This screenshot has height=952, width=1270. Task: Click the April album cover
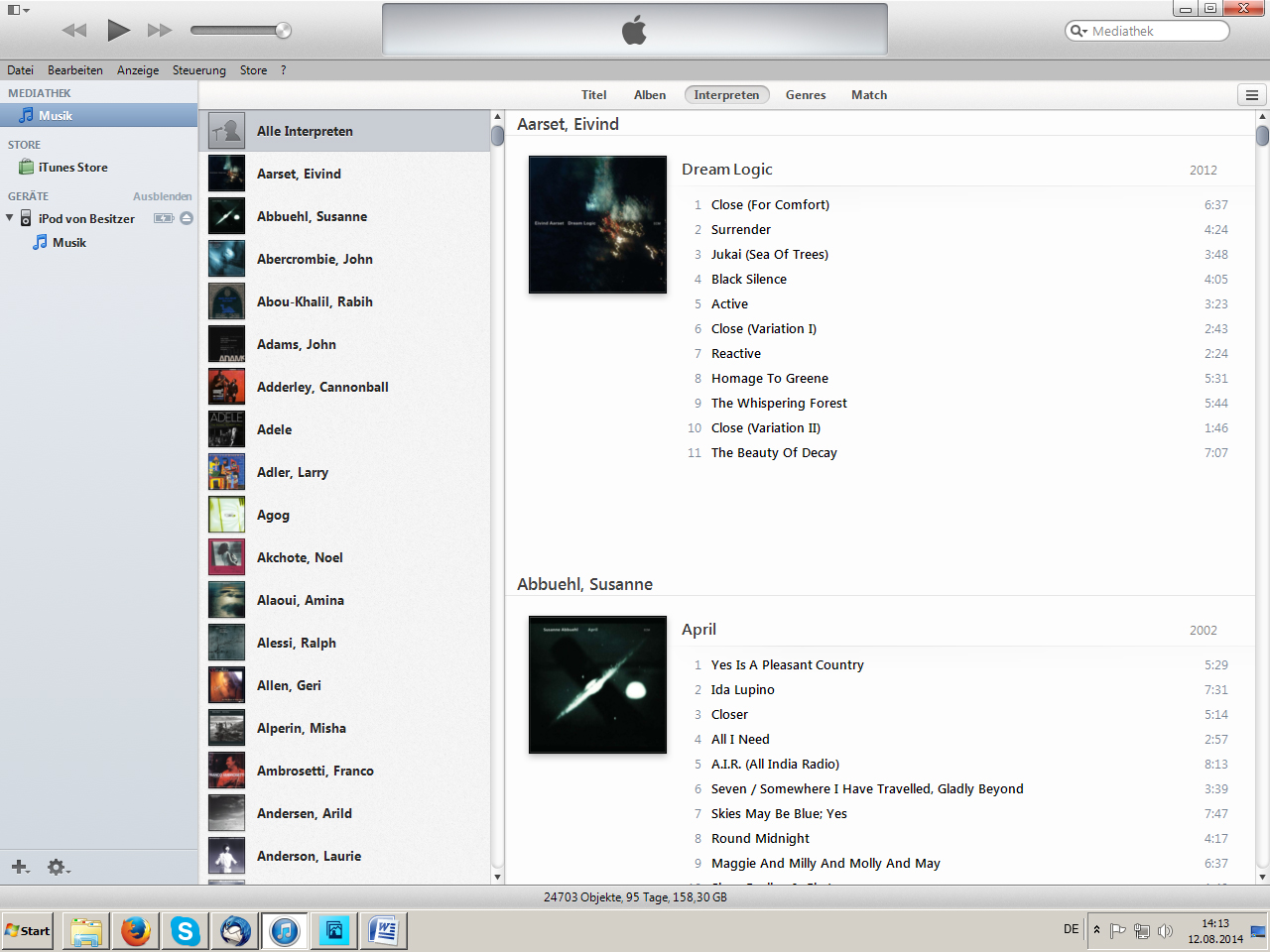[x=597, y=684]
